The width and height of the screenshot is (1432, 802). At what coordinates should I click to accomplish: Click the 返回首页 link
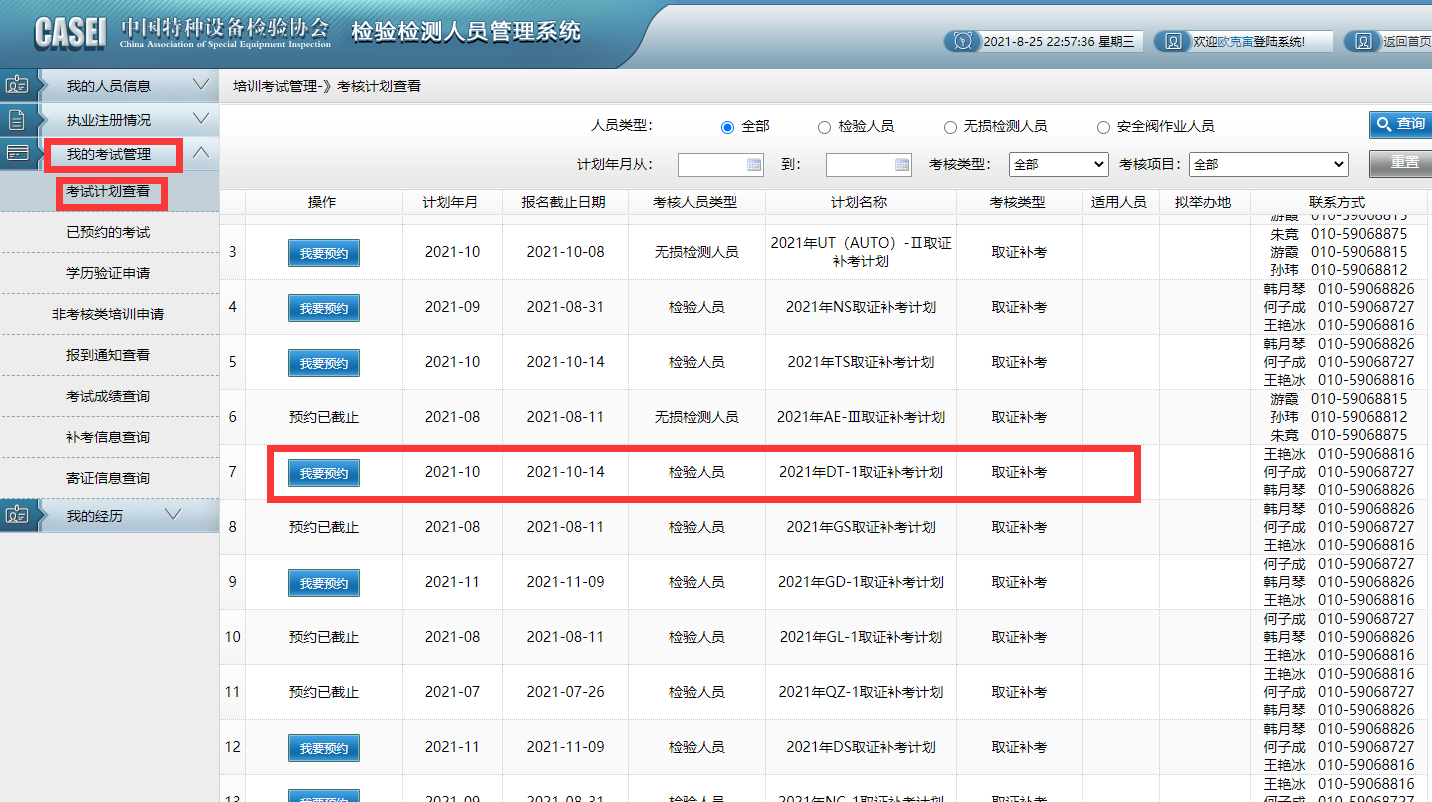point(1407,42)
